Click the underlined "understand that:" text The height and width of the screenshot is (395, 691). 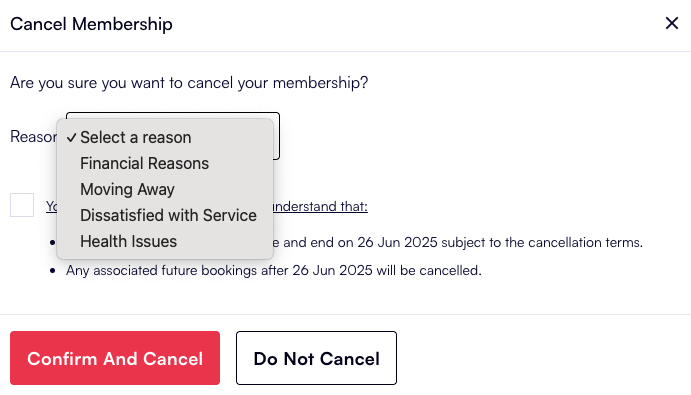(320, 206)
